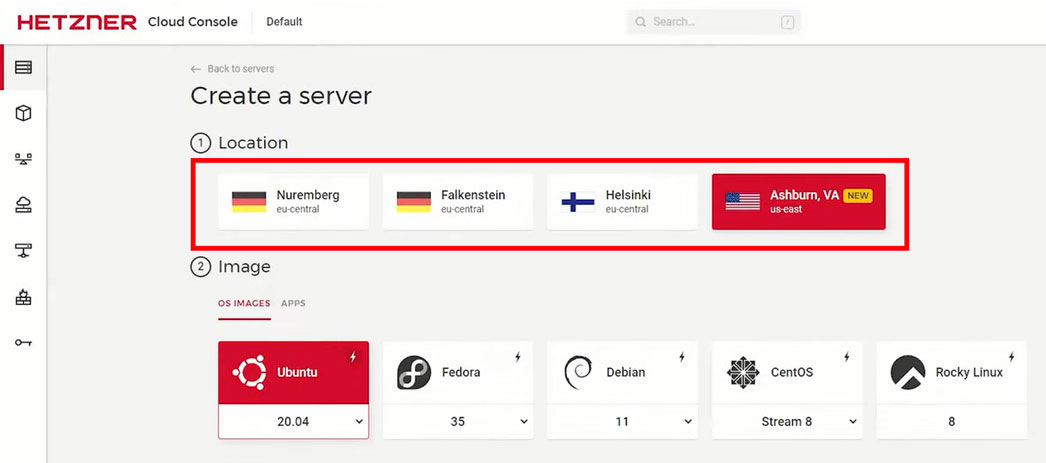The image size is (1046, 463).
Task: Choose the Fedora image card
Action: click(458, 372)
